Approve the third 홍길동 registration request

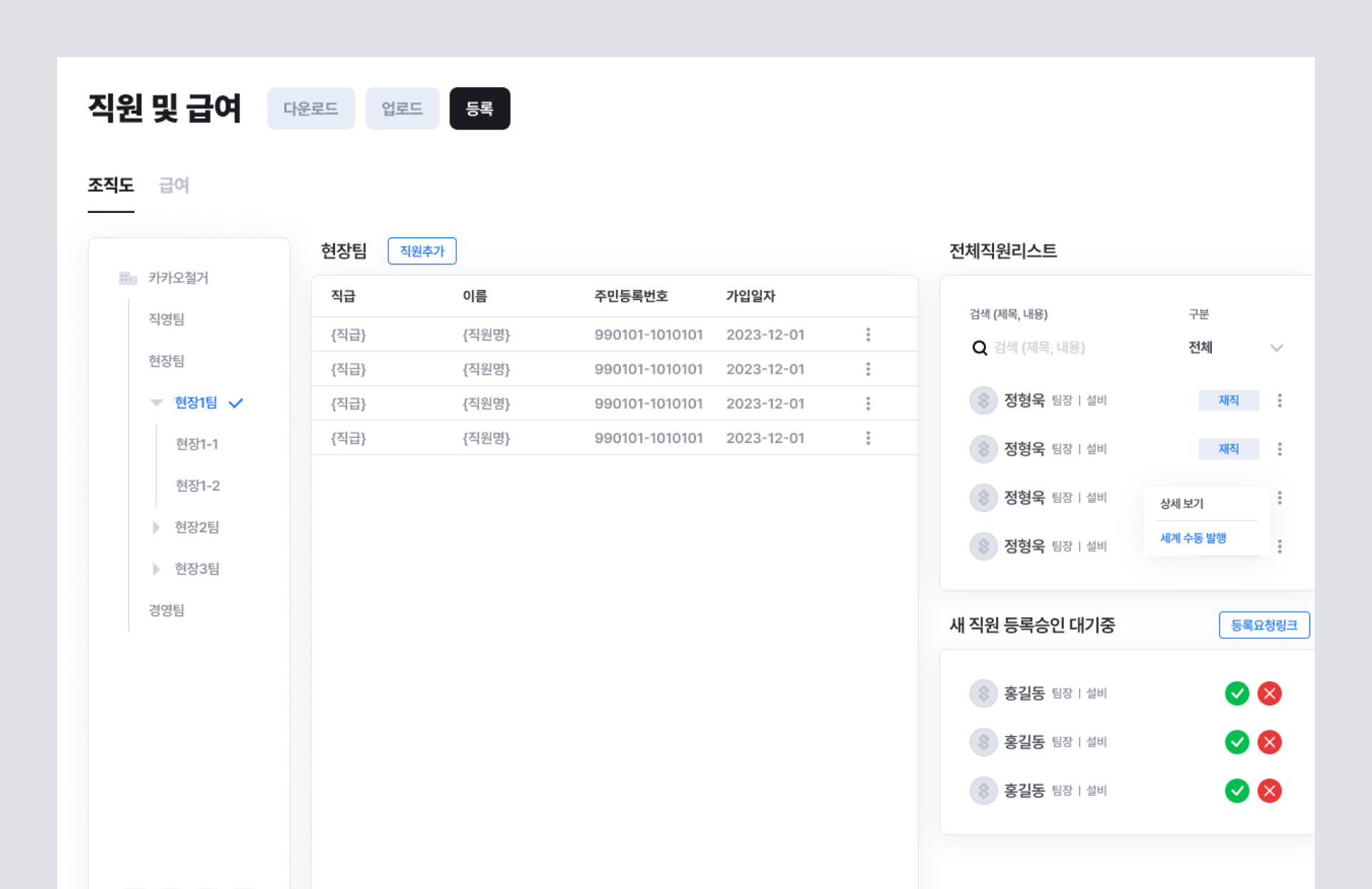pos(1236,790)
